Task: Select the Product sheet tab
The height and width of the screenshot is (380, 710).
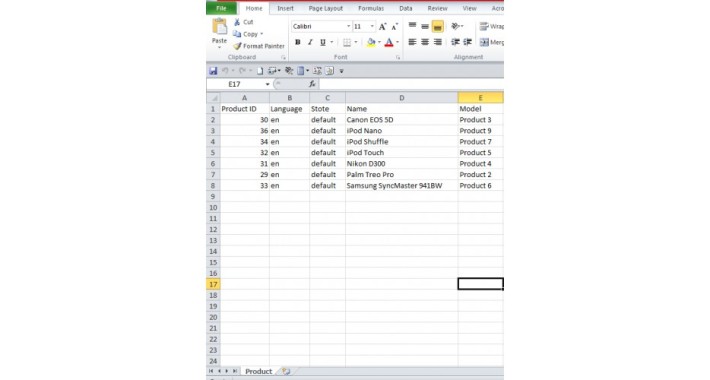Action: click(259, 371)
